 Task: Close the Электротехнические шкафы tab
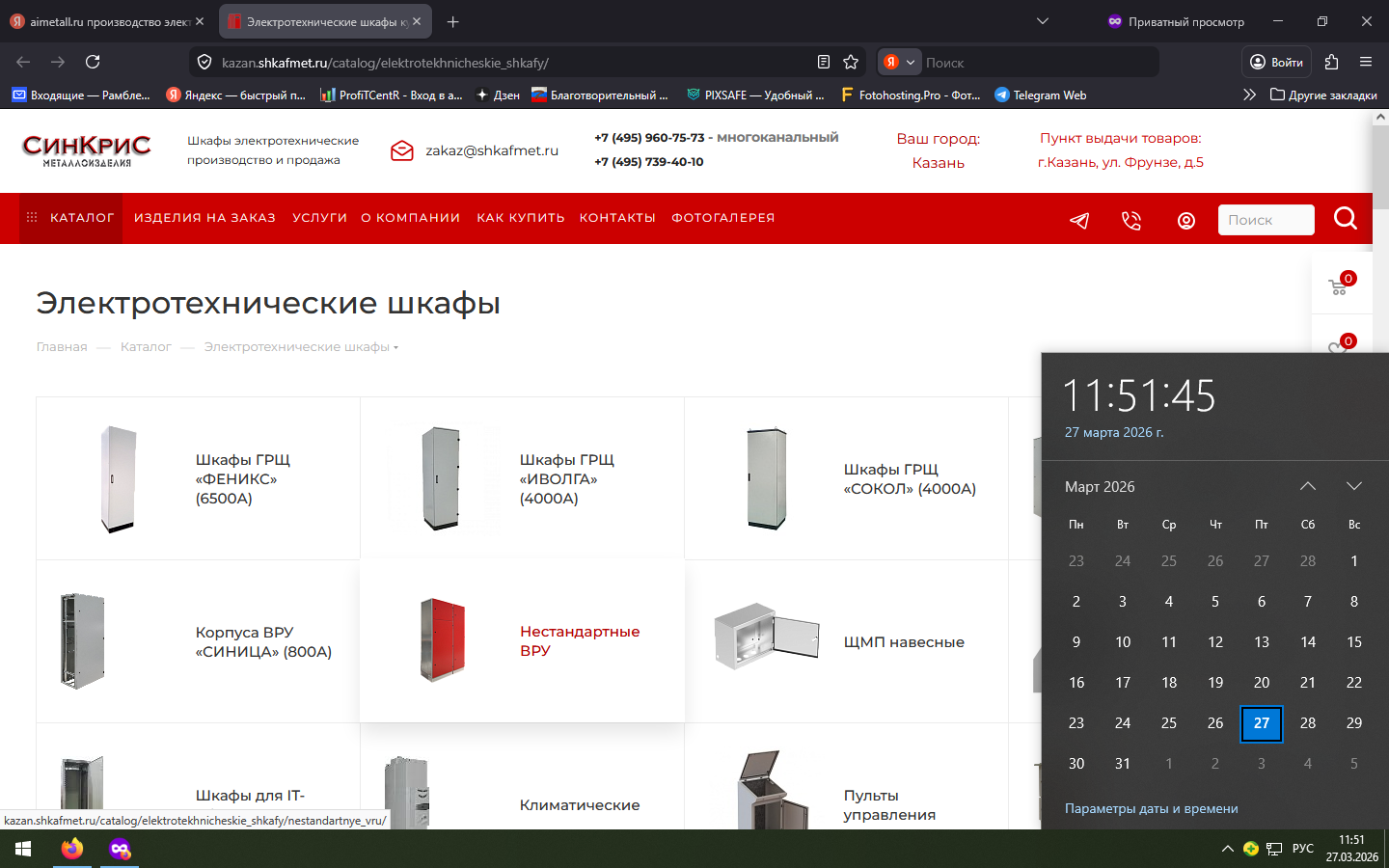[417, 21]
